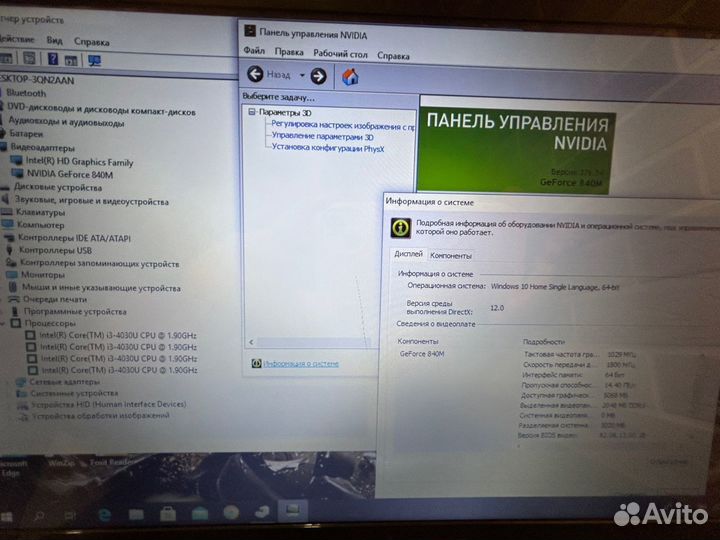The height and width of the screenshot is (540, 720).
Task: Select Аудиовходы и аудиовыходы category
Action: (66, 122)
